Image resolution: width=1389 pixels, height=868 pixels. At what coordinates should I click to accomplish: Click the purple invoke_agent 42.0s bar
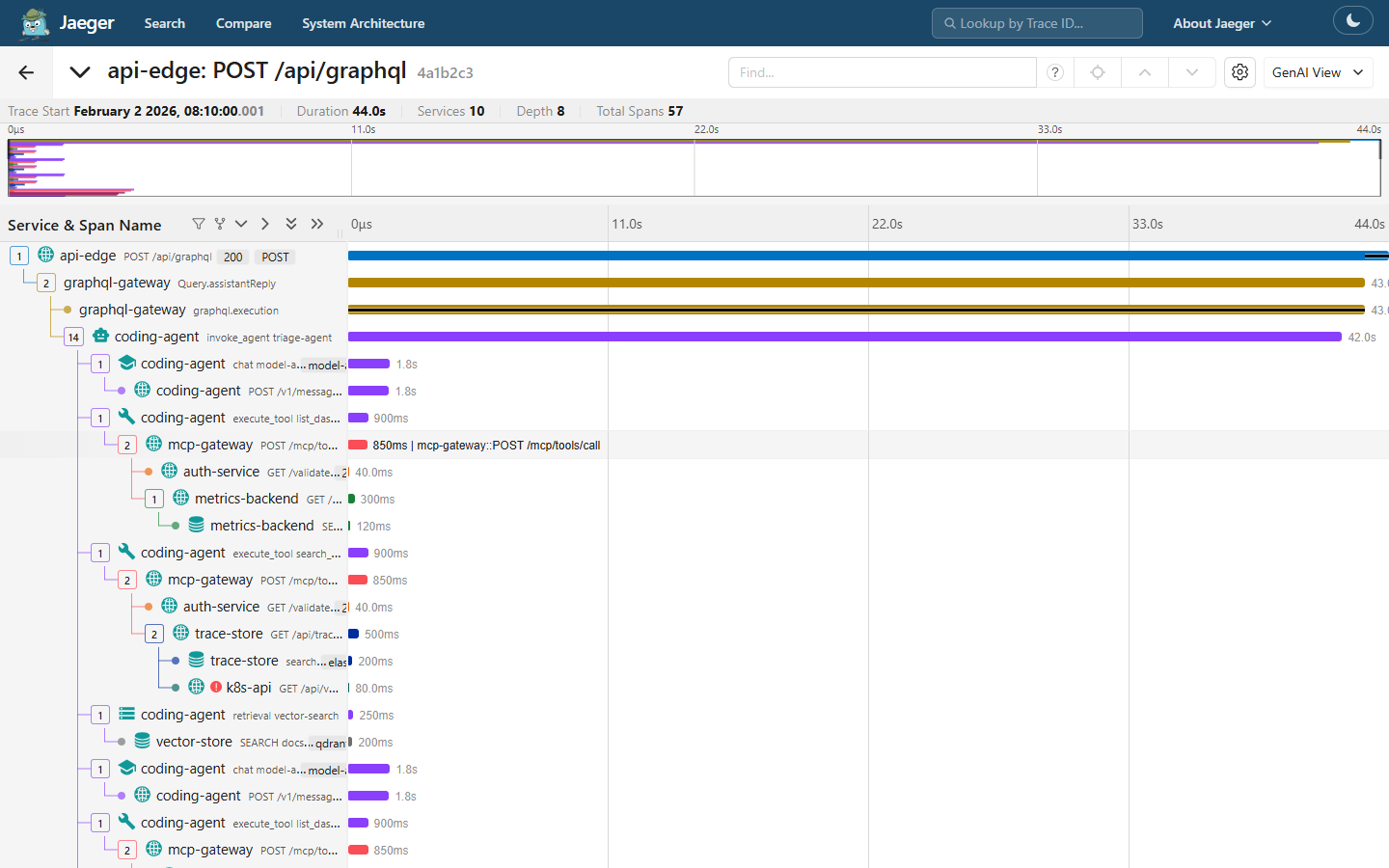[845, 337]
